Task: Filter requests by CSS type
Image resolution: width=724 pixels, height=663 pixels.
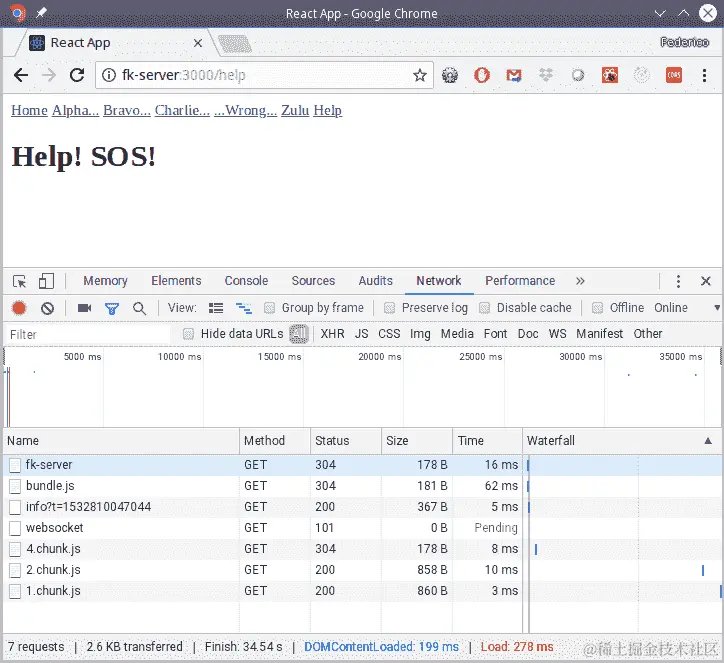Action: coord(389,334)
